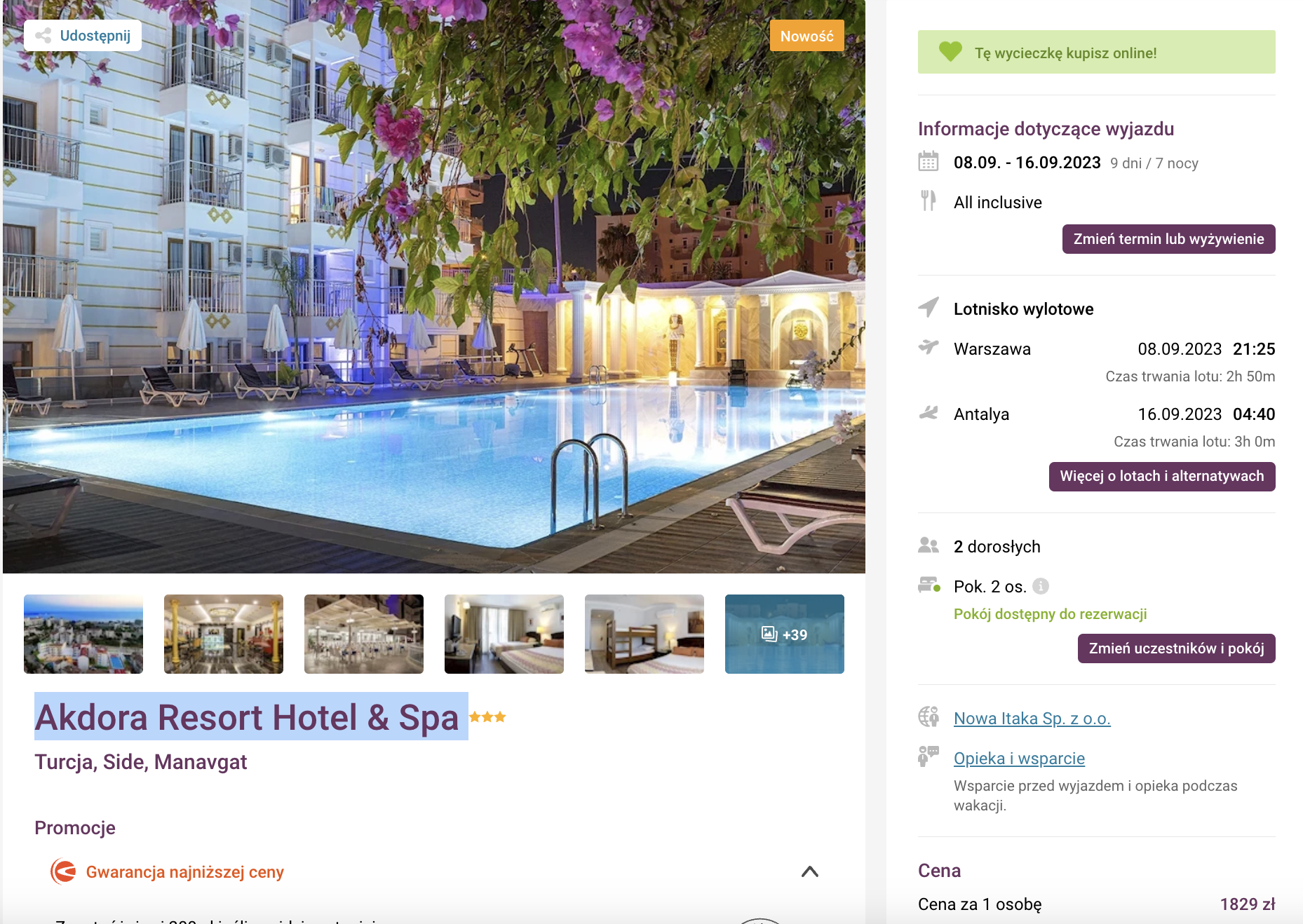Click the info icon next to Pok. 2 os.

coord(1041,586)
